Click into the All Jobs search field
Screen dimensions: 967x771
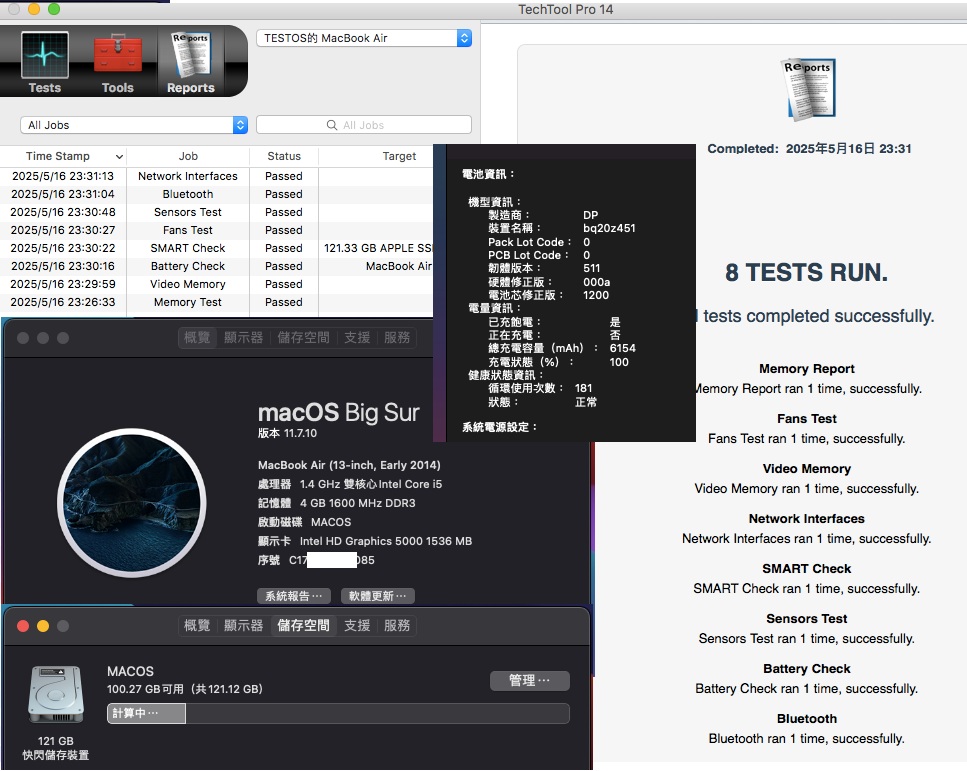[x=364, y=125]
